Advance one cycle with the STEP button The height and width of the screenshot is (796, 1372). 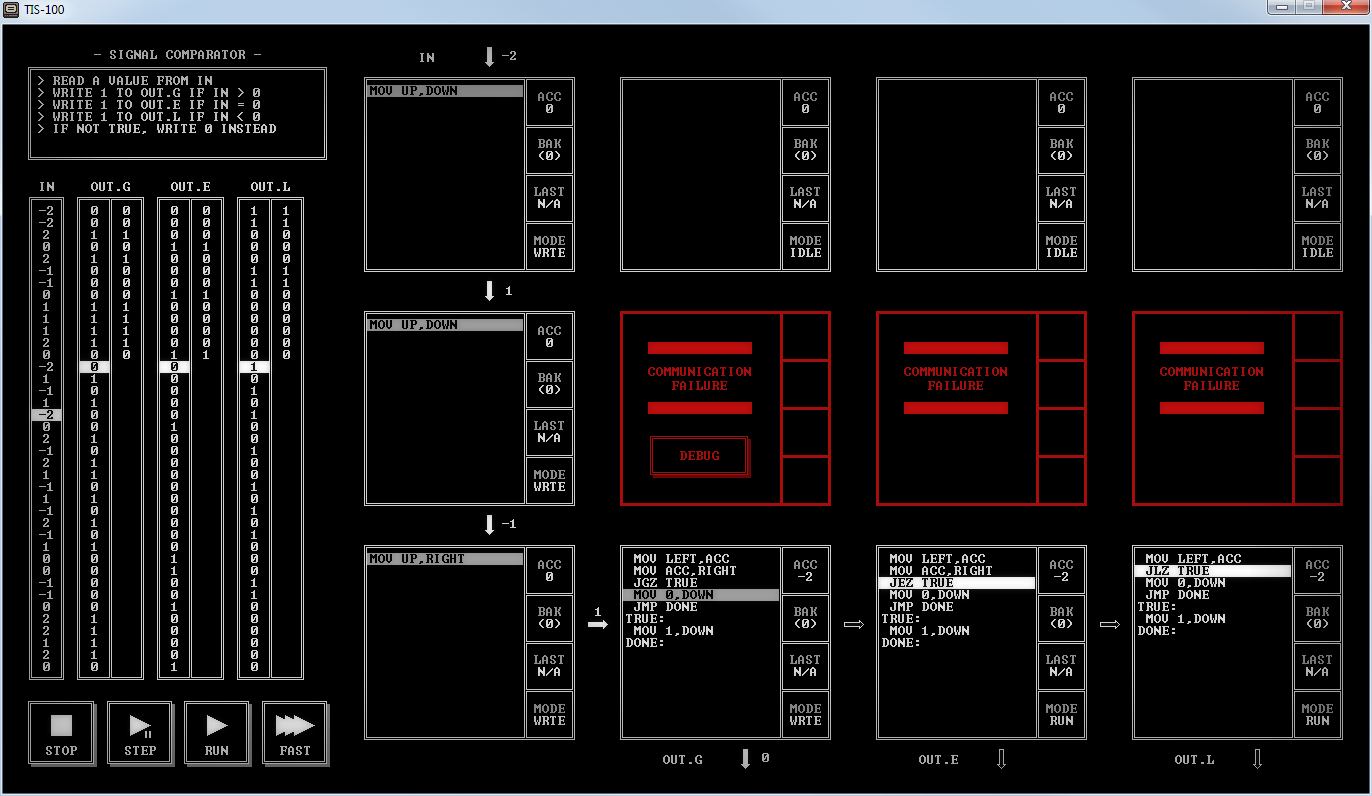click(x=140, y=733)
